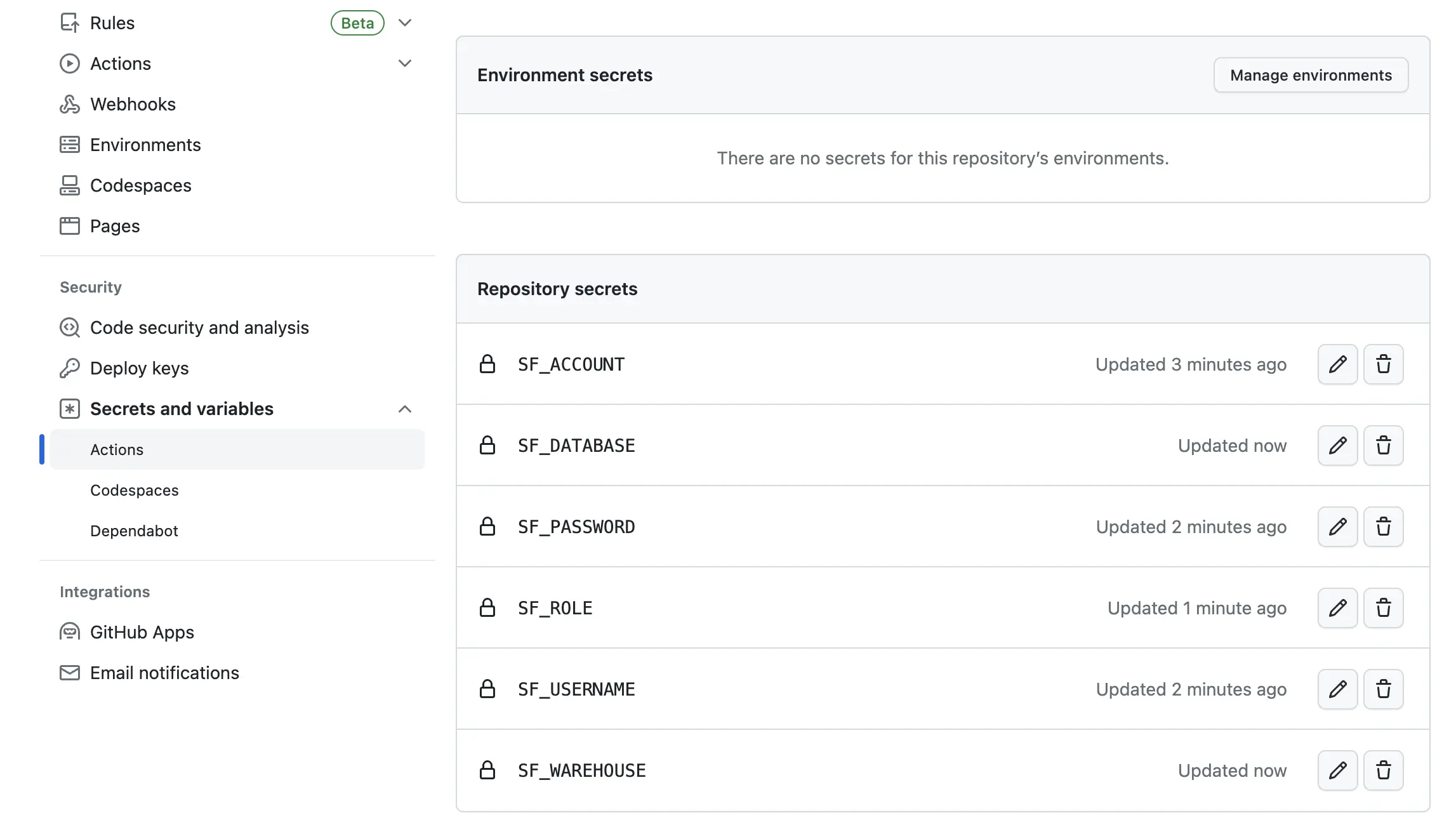
Task: Edit SF_USERNAME with pencil icon
Action: pos(1337,689)
